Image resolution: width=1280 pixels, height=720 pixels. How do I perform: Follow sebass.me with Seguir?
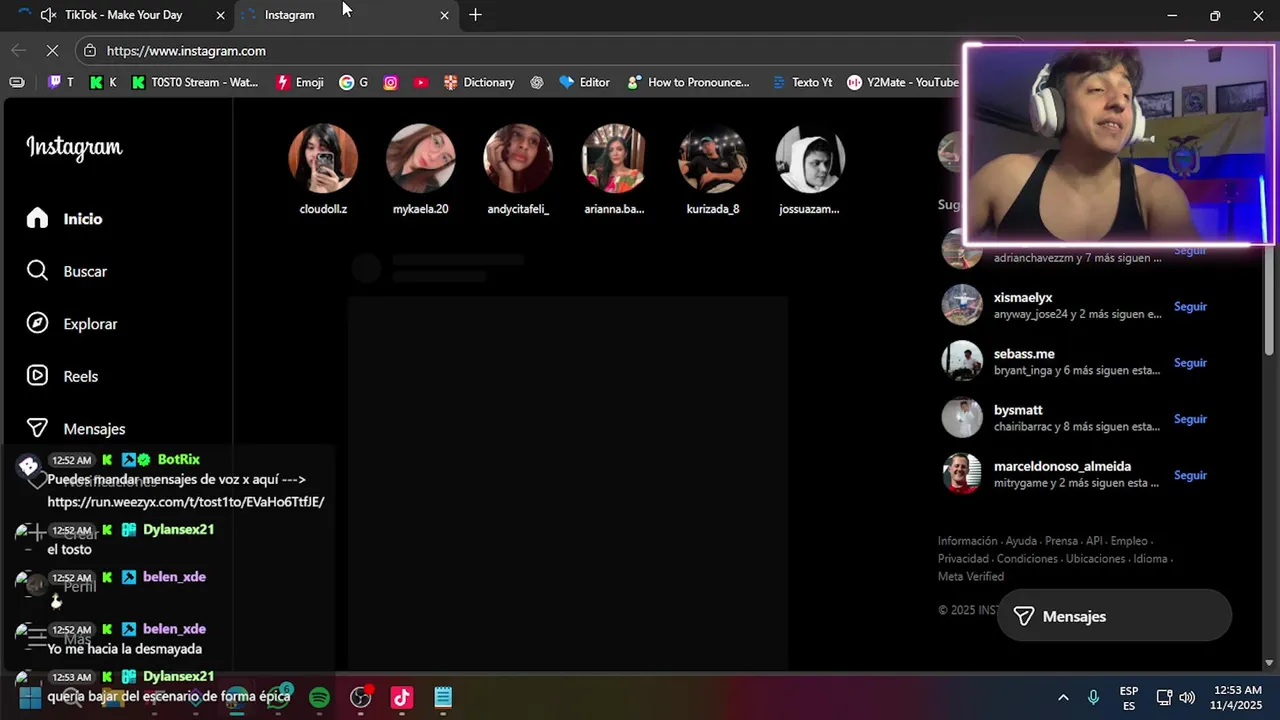(1190, 363)
